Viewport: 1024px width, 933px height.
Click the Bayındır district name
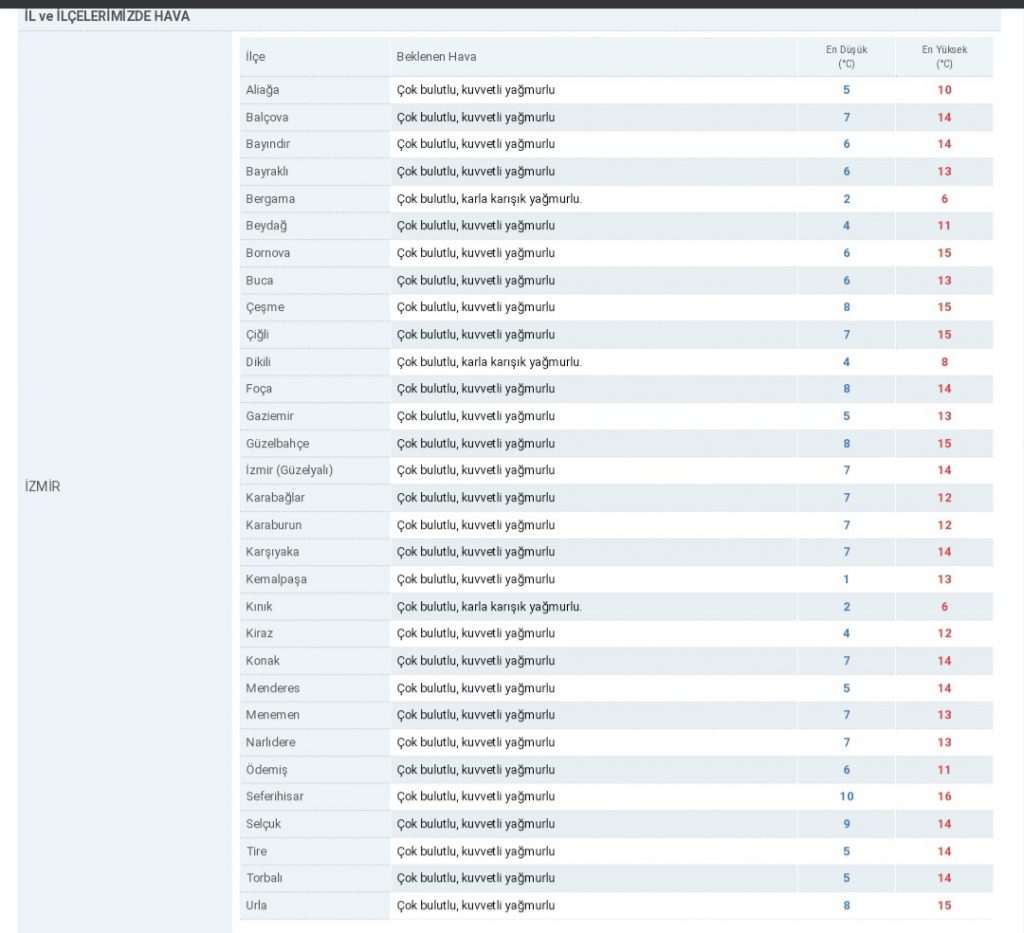pos(268,144)
